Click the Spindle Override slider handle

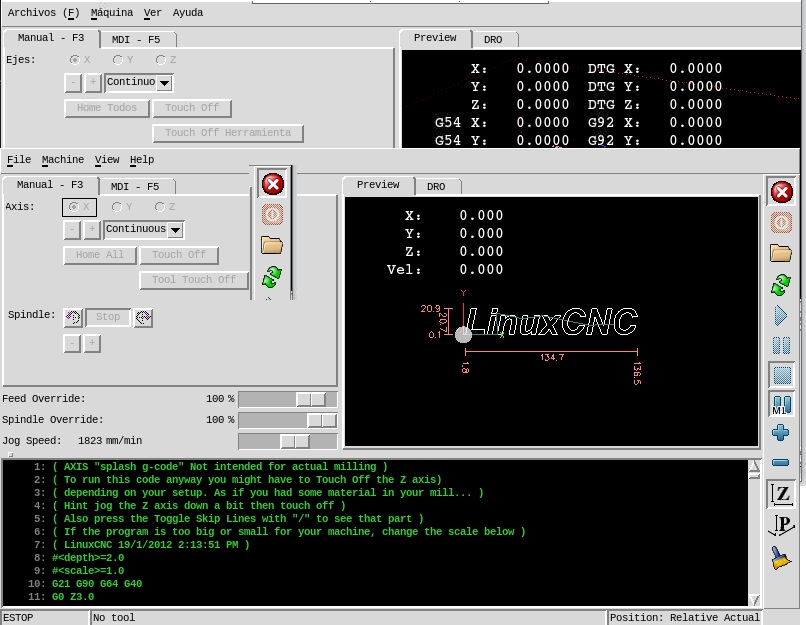[x=322, y=420]
